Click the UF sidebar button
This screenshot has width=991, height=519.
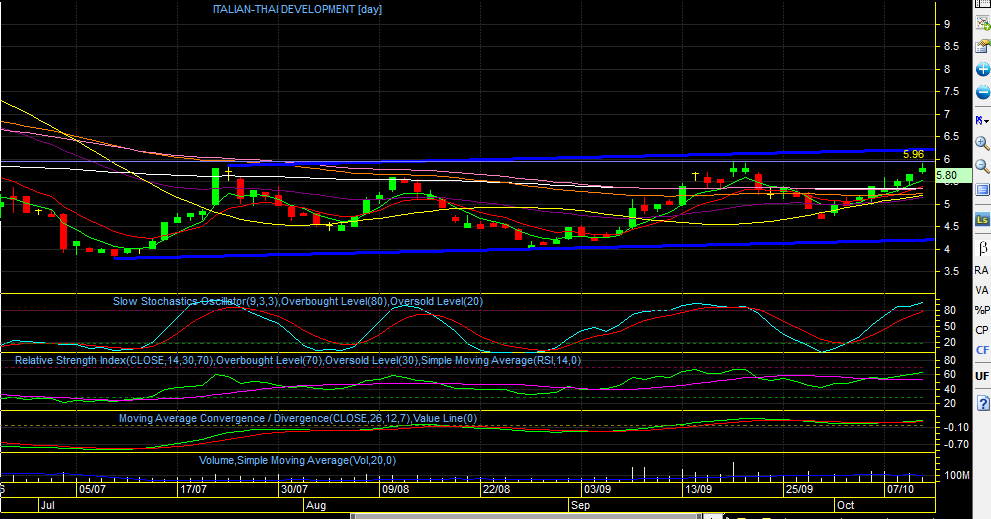click(x=982, y=376)
